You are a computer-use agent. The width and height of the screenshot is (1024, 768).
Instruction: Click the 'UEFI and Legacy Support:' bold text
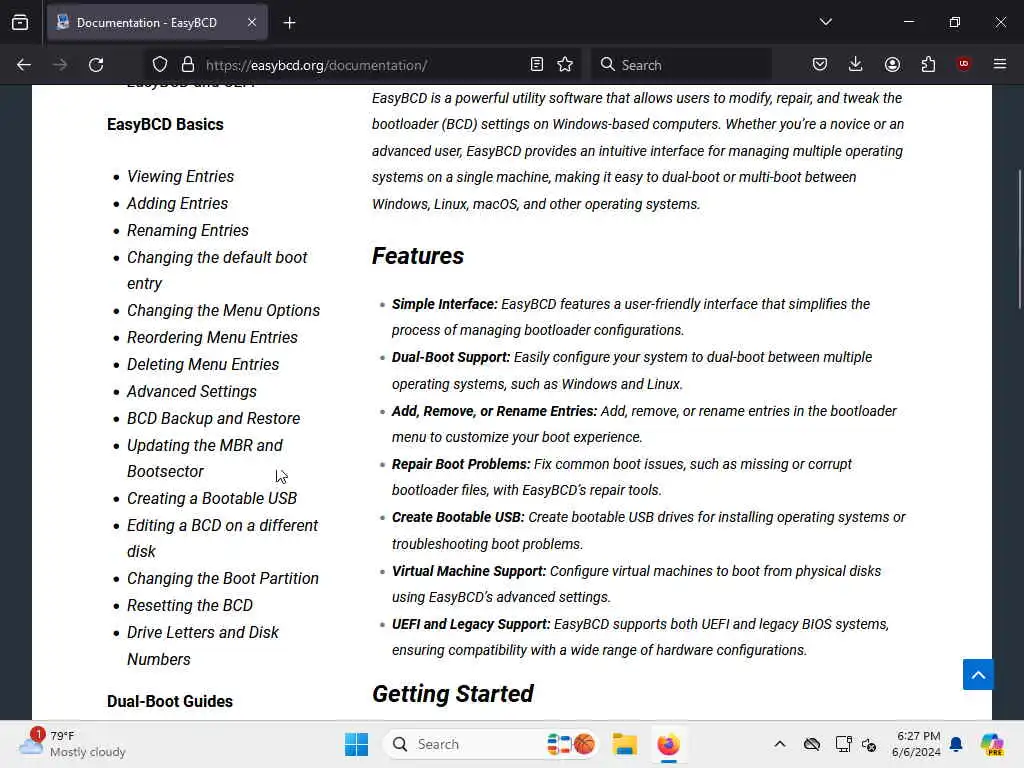472,624
